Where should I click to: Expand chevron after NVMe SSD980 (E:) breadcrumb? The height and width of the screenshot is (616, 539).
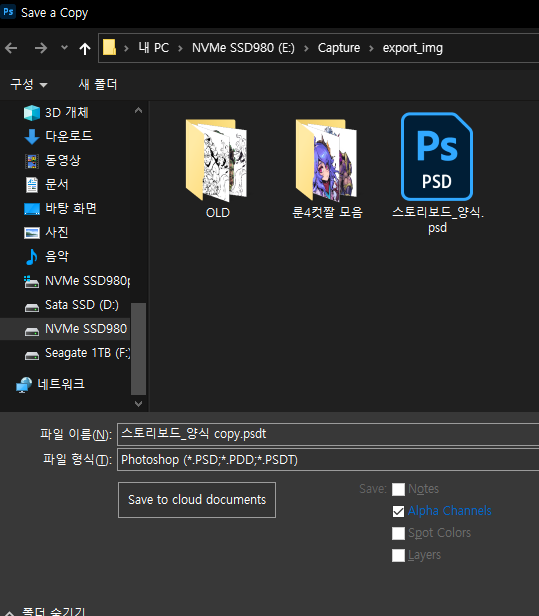click(x=306, y=48)
